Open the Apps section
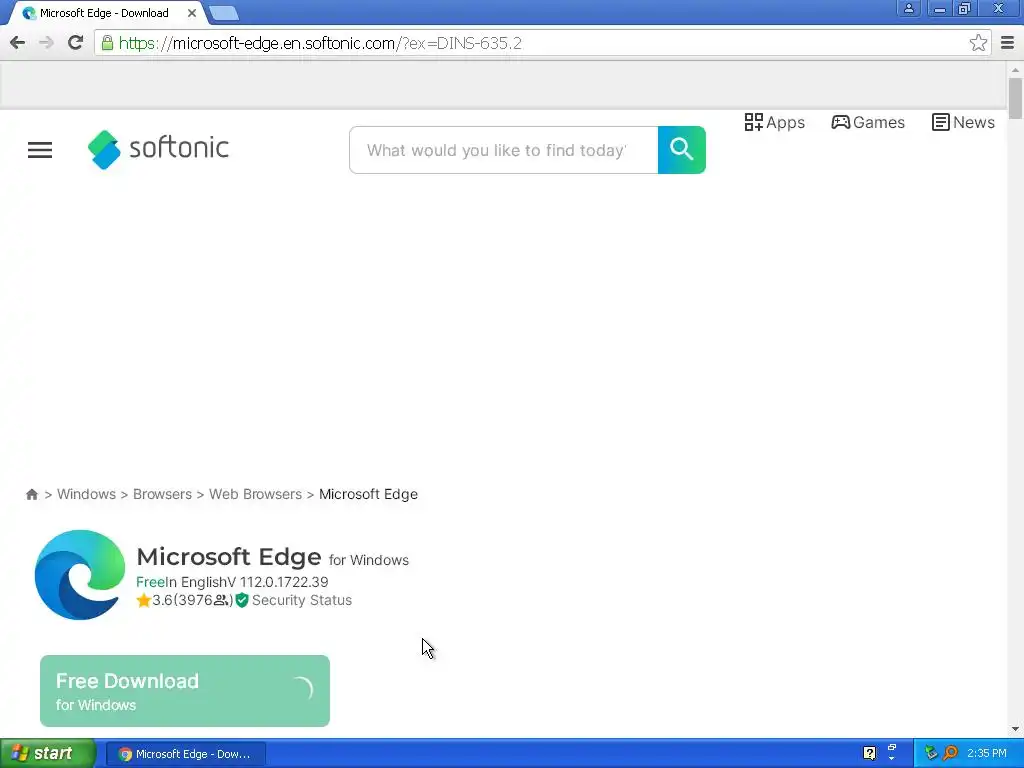This screenshot has width=1024, height=768. point(775,122)
